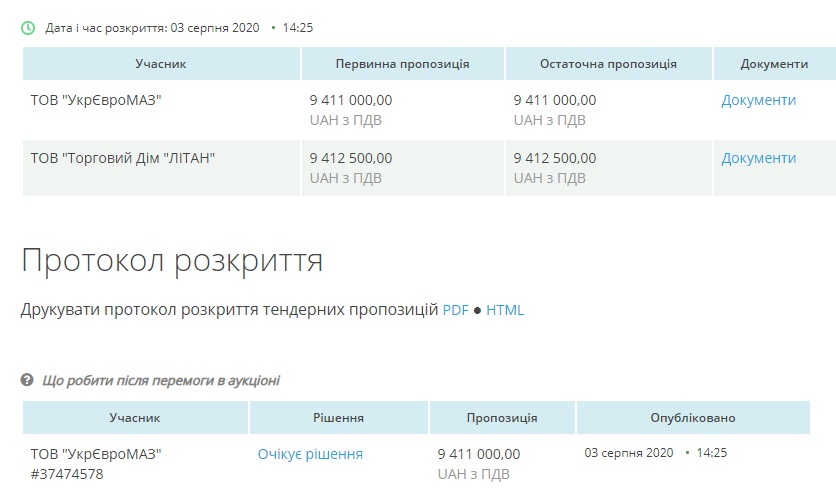Click the Первинна пропозиція column header
Screen dimensions: 836x489
coord(403,64)
